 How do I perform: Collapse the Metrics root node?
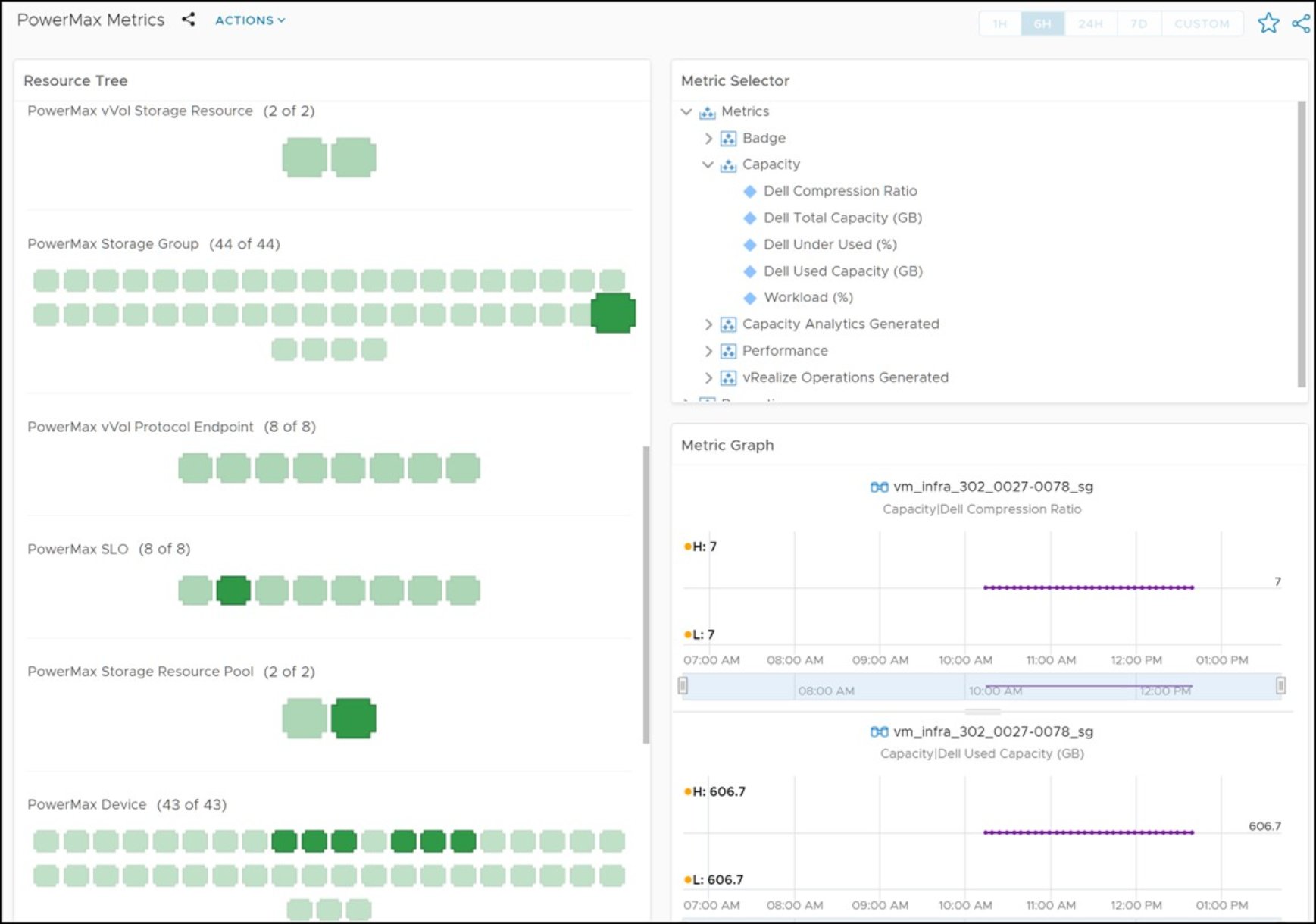686,111
